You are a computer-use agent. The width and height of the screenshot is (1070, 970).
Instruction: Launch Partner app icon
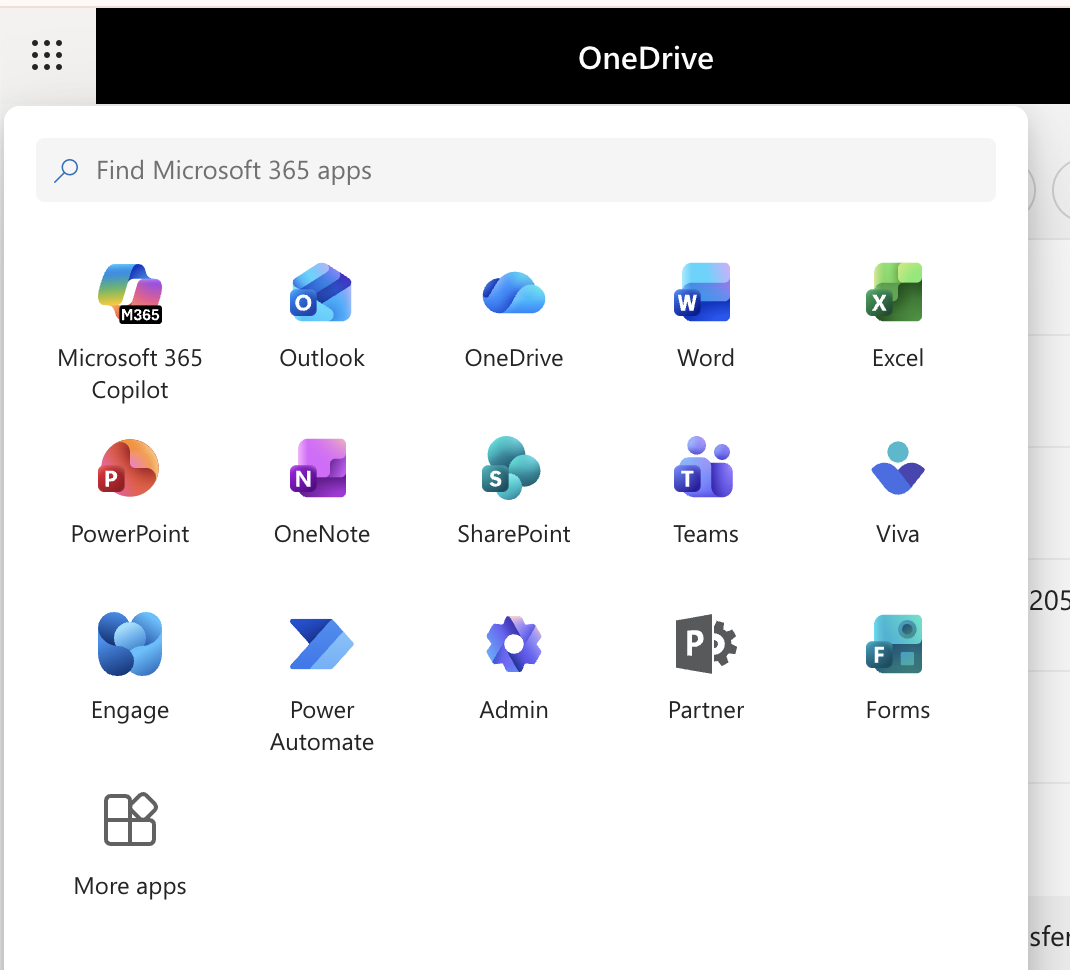click(706, 644)
